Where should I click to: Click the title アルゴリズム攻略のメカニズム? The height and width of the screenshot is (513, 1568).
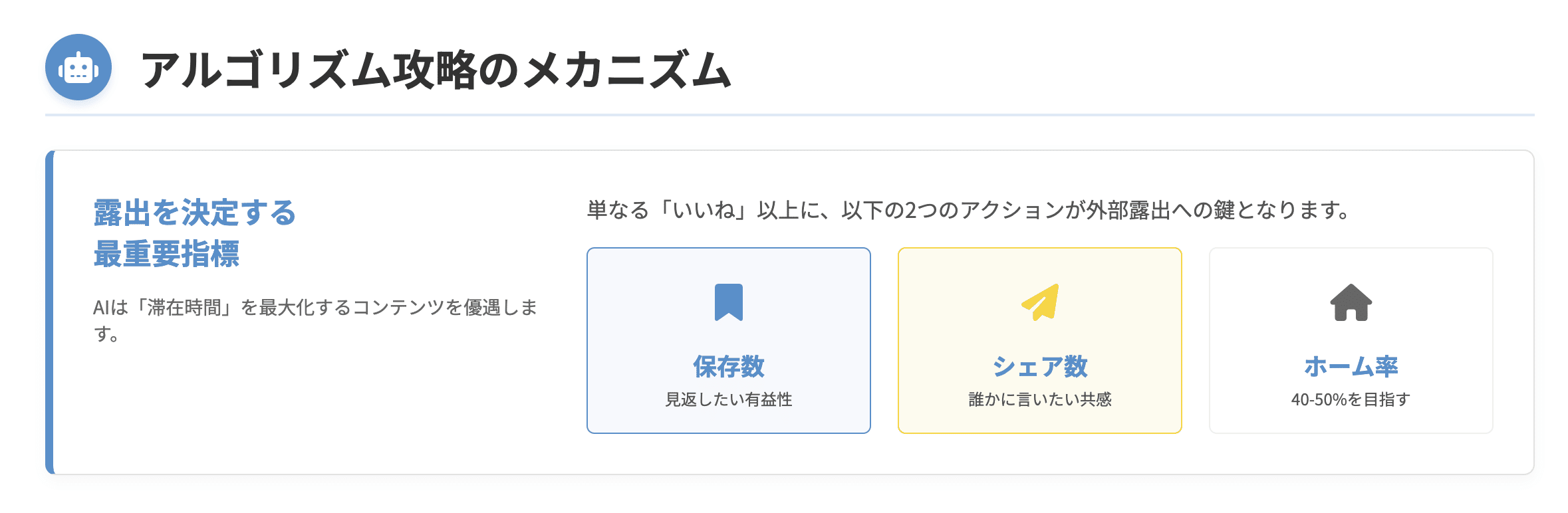click(x=436, y=70)
